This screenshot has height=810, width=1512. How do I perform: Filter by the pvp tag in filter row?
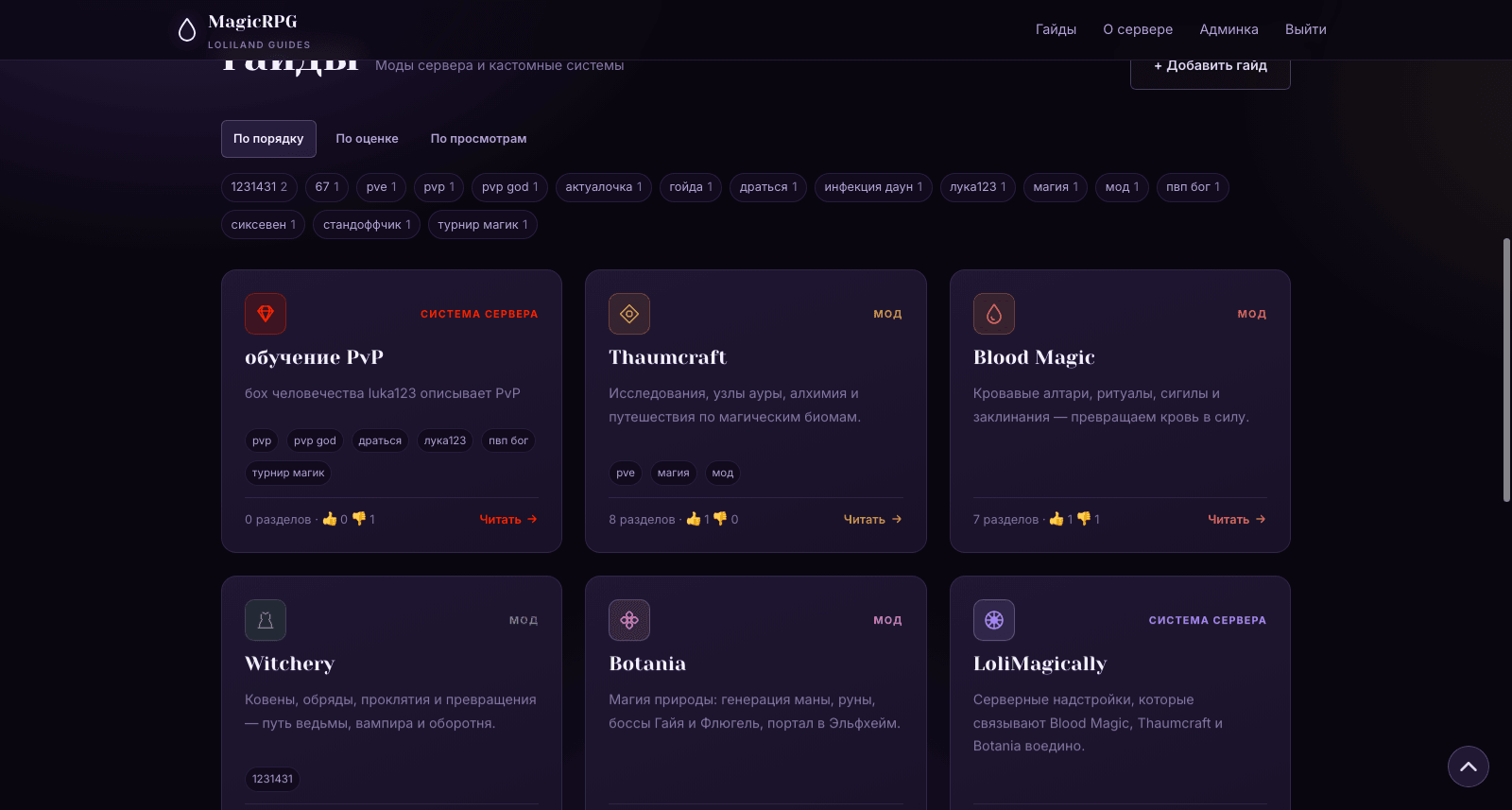click(x=439, y=187)
